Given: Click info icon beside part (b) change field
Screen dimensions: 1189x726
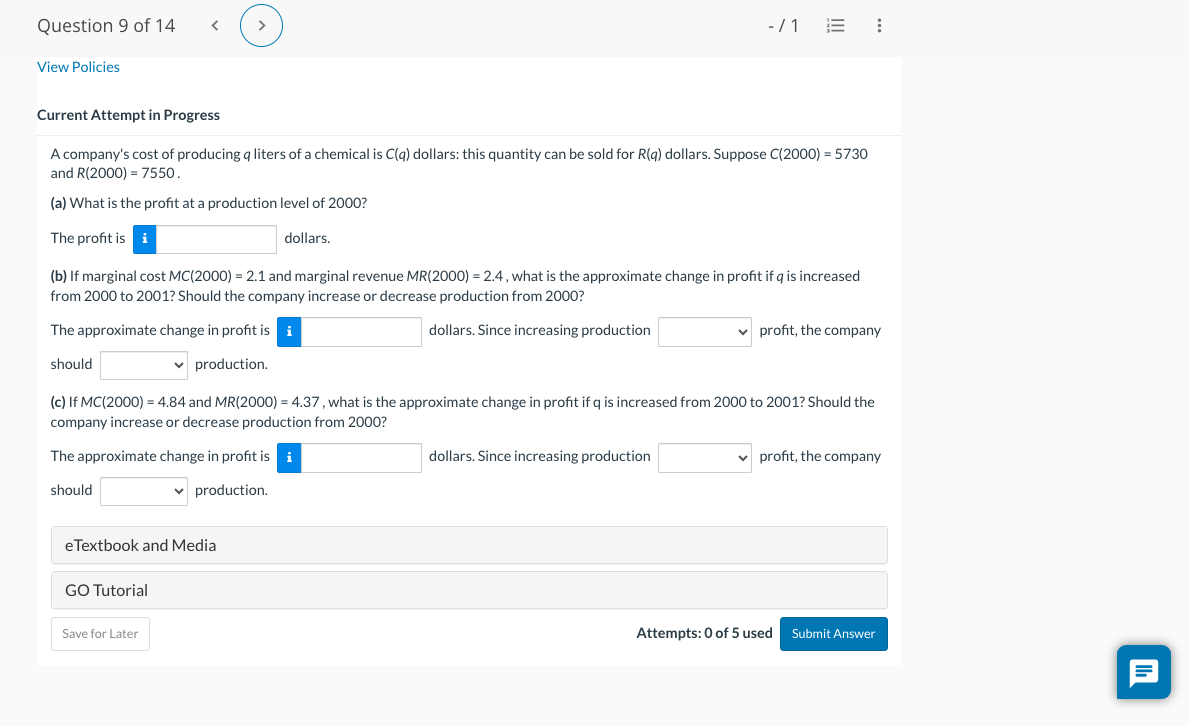Looking at the screenshot, I should pos(289,332).
